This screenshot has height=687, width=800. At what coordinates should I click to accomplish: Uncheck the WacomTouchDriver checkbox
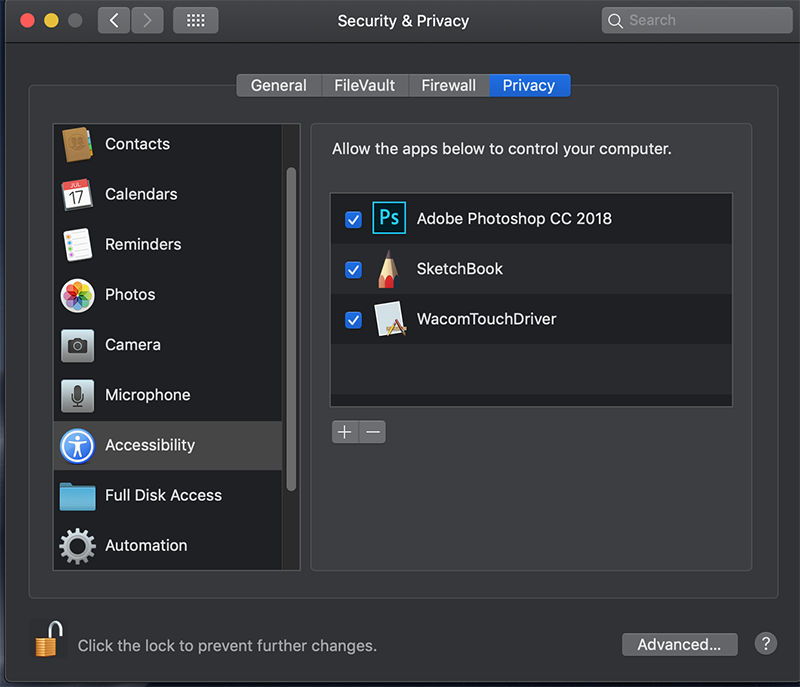(353, 320)
